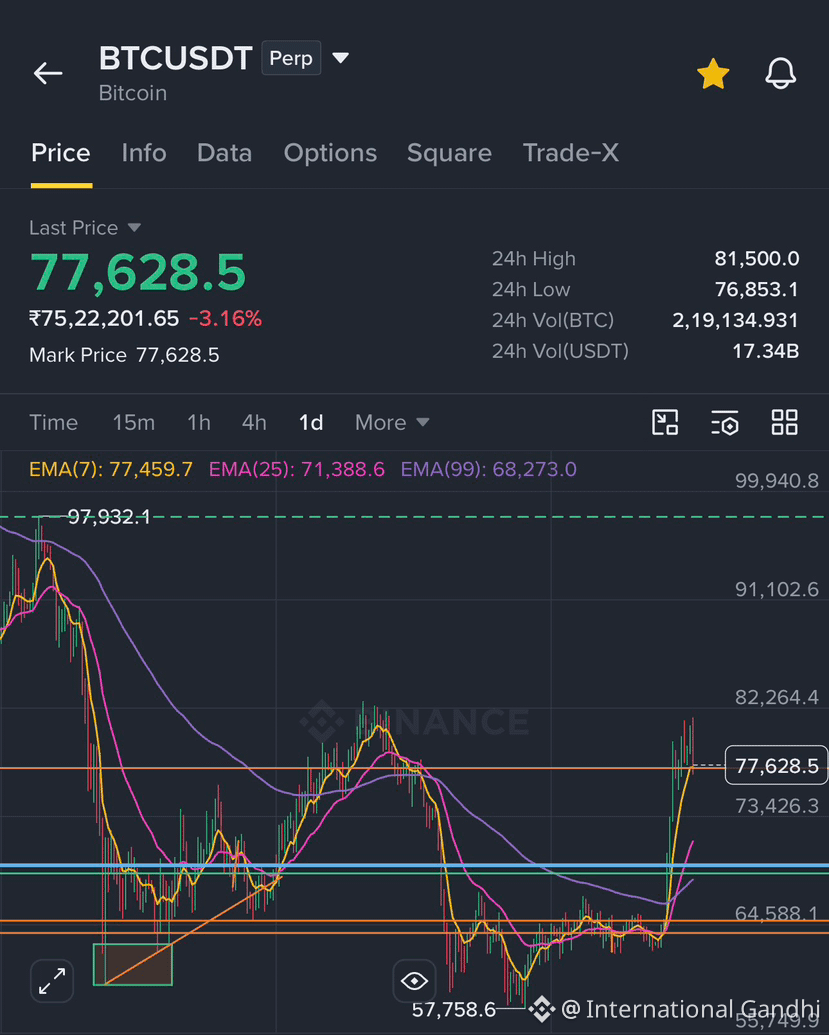This screenshot has width=829, height=1035.
Task: Click the 24h Low value 76,853.1
Action: click(x=757, y=289)
